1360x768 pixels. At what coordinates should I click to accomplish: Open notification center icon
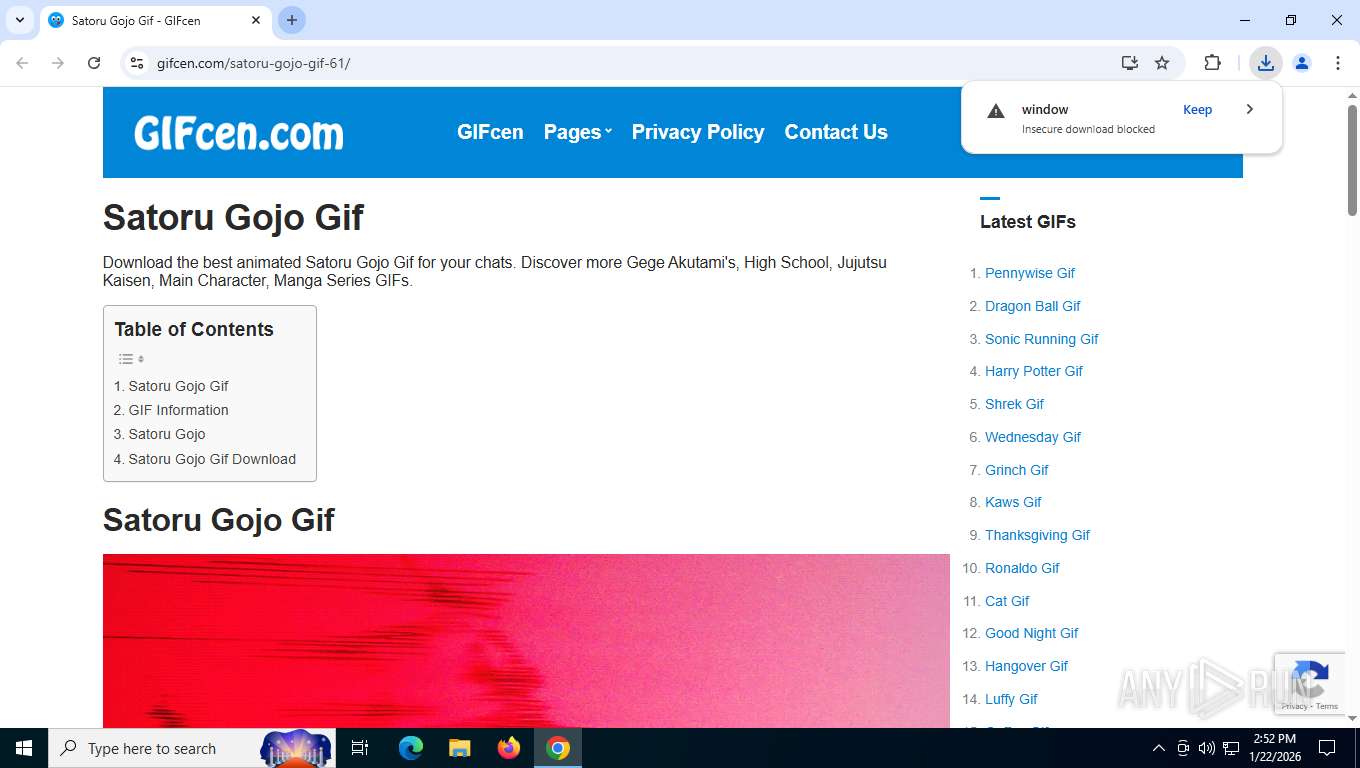(1327, 748)
